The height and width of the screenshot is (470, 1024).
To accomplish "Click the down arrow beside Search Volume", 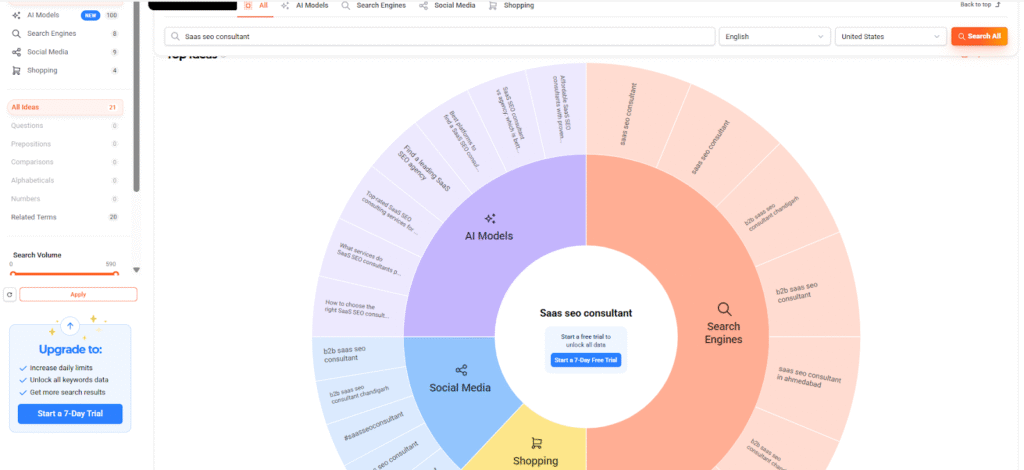I will pyautogui.click(x=137, y=270).
